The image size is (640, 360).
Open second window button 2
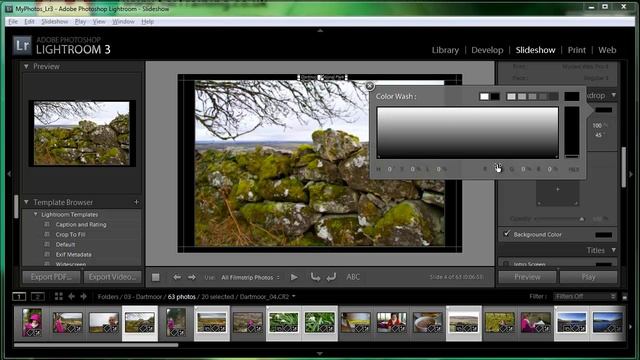38,297
